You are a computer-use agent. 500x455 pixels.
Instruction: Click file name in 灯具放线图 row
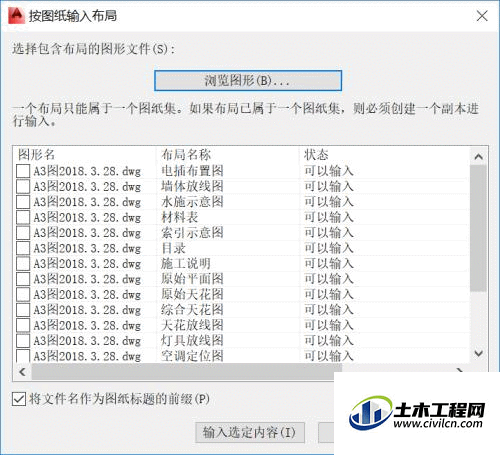[x=87, y=341]
